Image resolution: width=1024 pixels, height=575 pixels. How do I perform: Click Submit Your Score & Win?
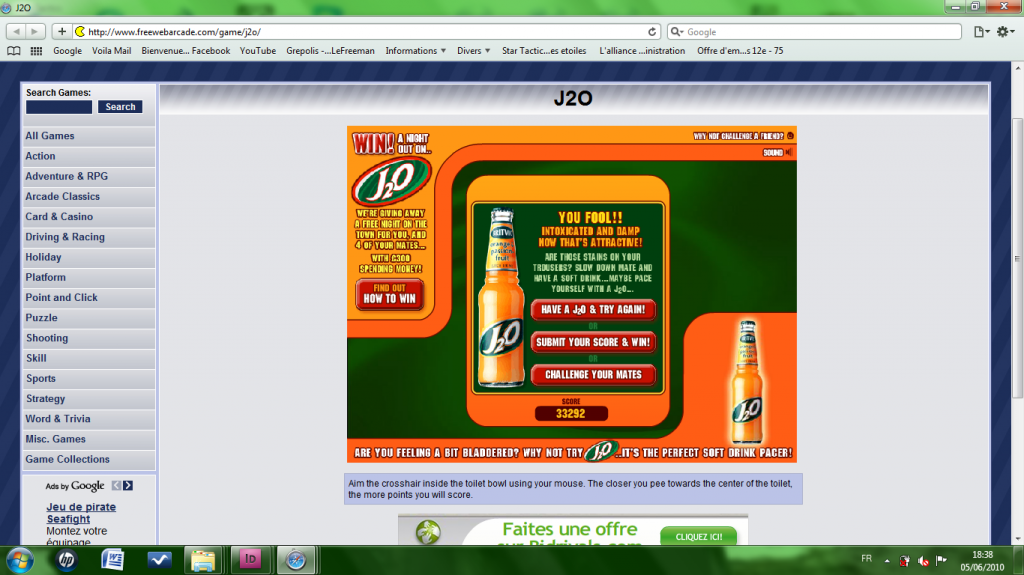coord(593,342)
